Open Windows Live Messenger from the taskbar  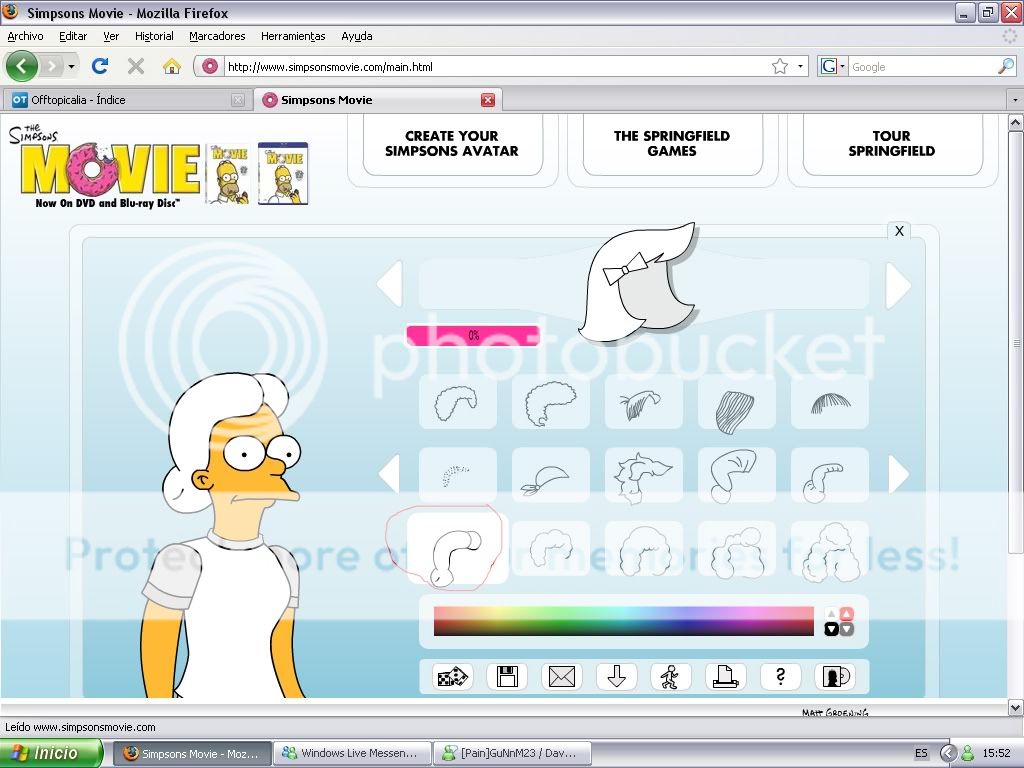click(x=354, y=754)
